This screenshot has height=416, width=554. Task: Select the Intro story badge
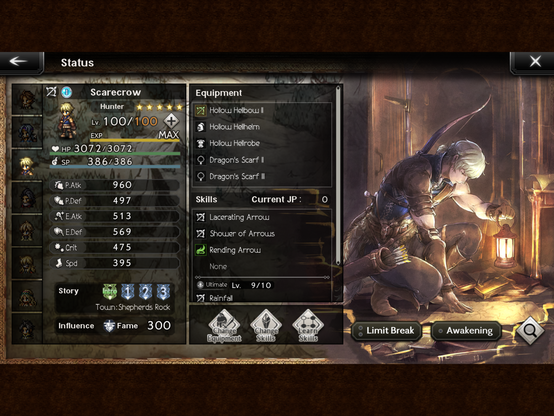point(110,292)
